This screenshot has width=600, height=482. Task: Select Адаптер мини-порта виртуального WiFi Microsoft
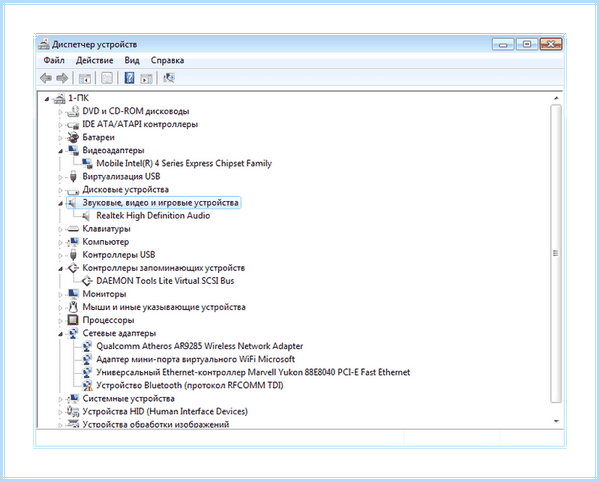[x=196, y=359]
